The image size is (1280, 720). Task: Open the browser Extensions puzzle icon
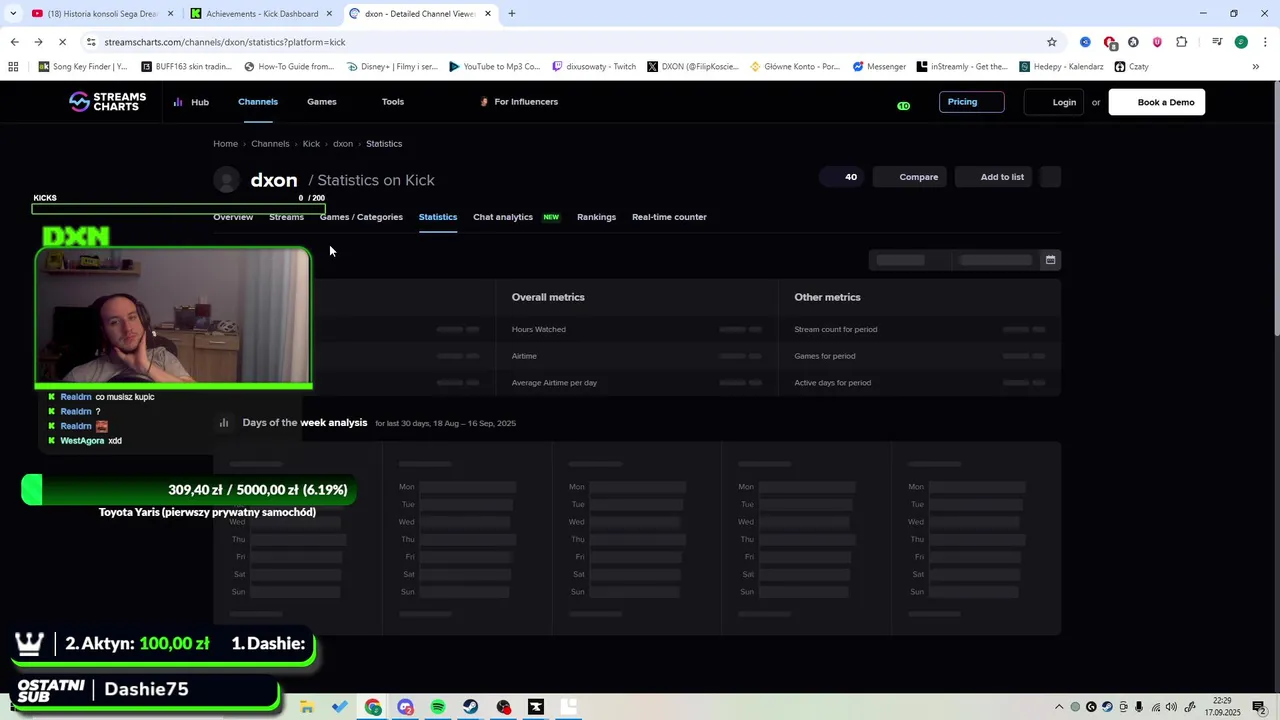pyautogui.click(x=1182, y=42)
